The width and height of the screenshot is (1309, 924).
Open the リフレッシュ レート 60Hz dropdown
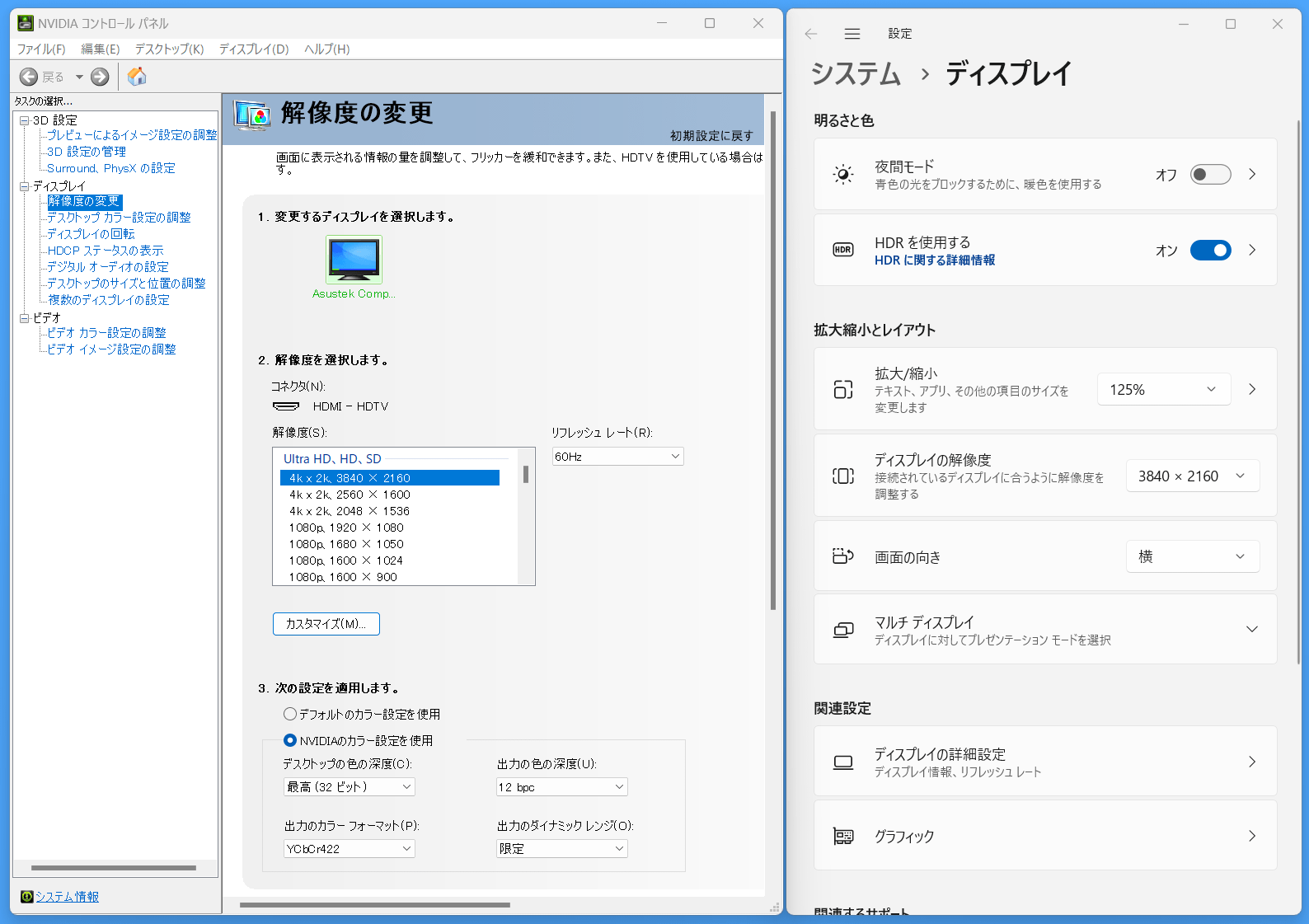click(617, 457)
